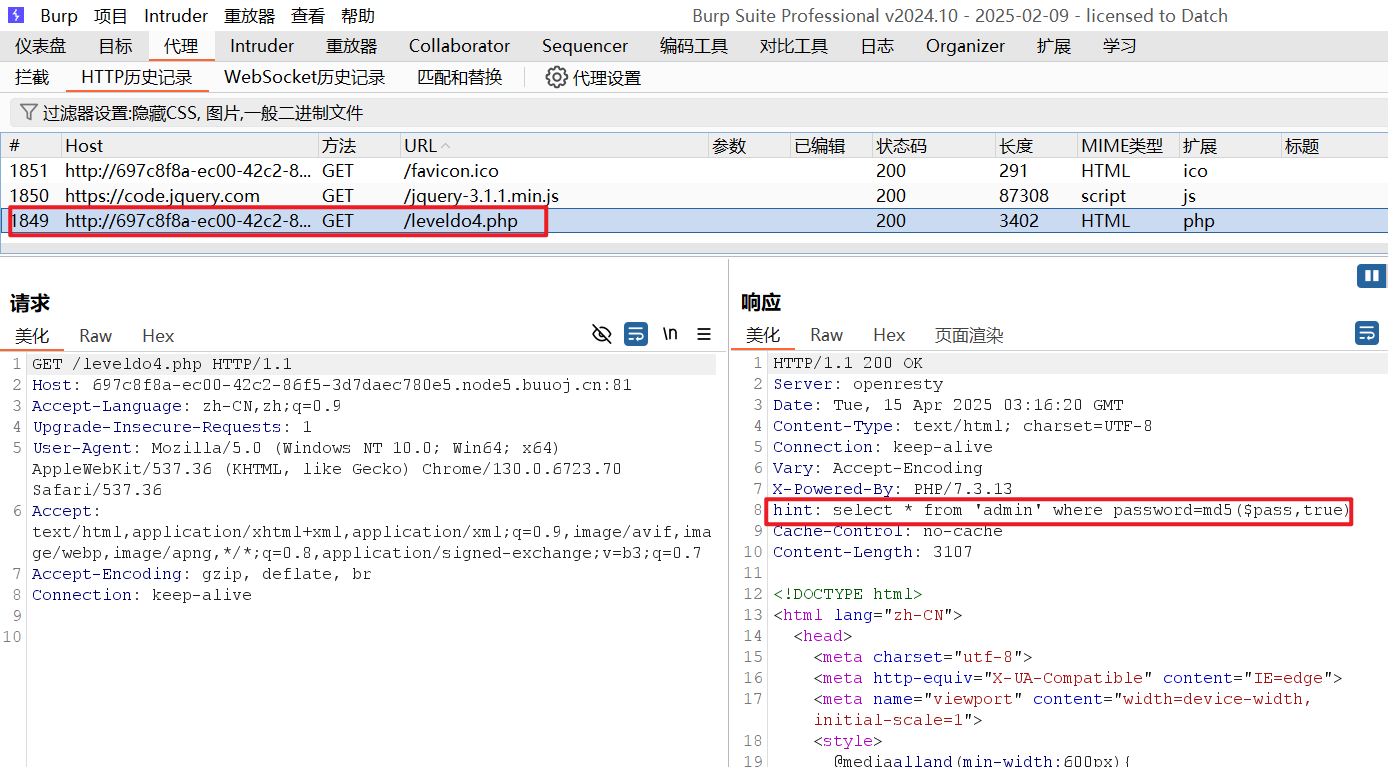Sort history by the 参数 column
Image resolution: width=1388 pixels, height=767 pixels.
coord(749,146)
